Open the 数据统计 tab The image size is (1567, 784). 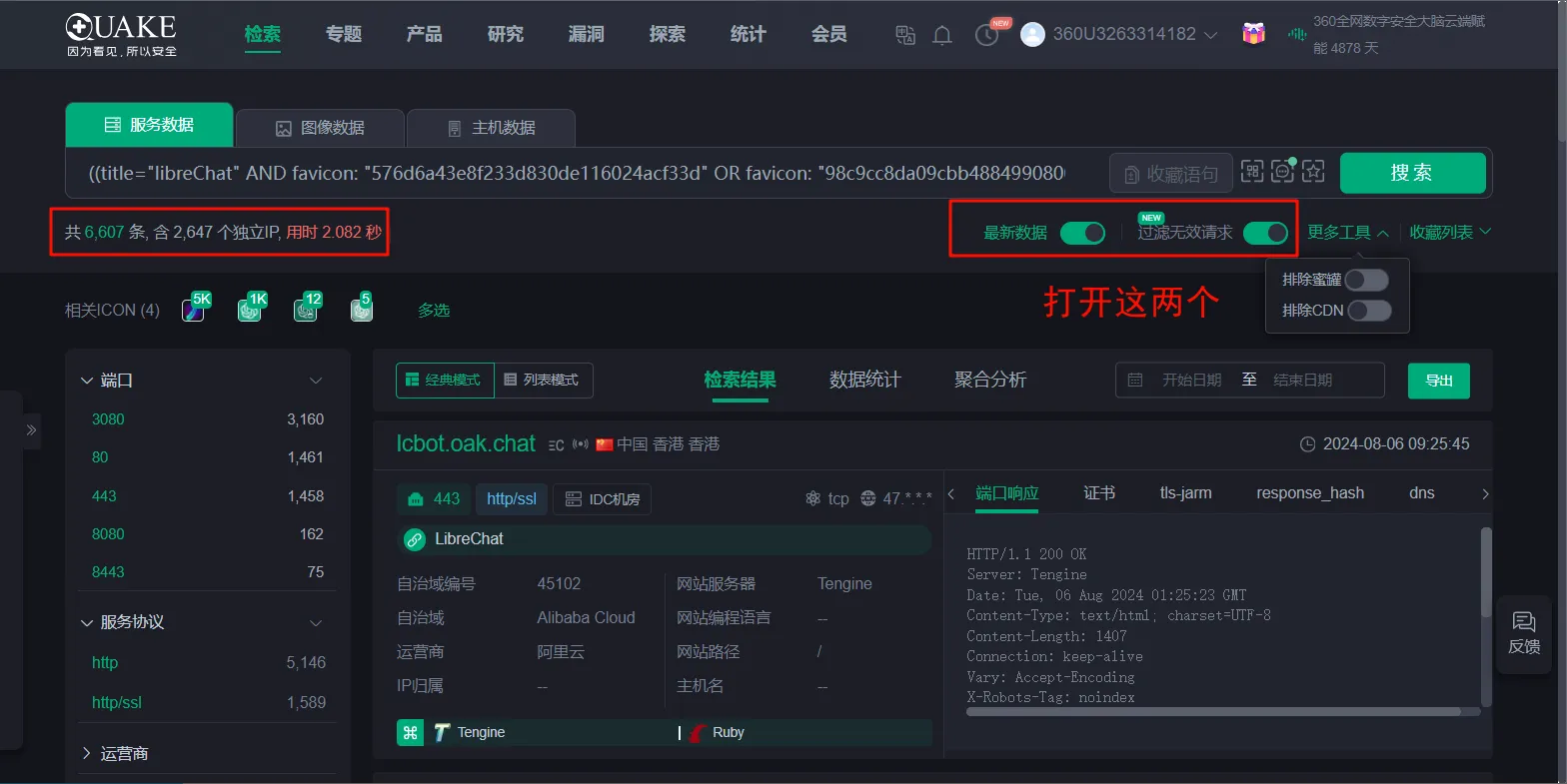(x=865, y=380)
